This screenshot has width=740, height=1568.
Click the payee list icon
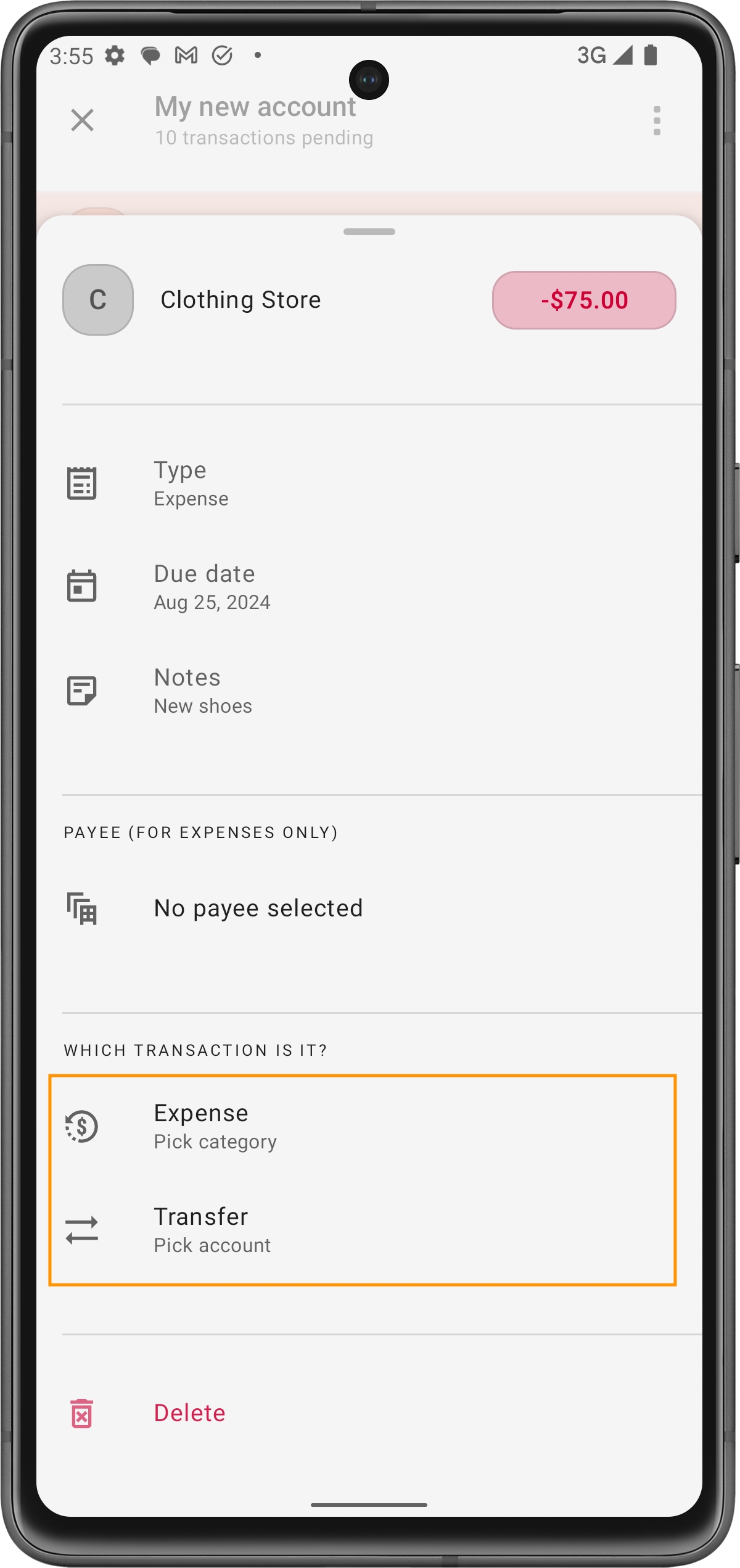point(81,908)
